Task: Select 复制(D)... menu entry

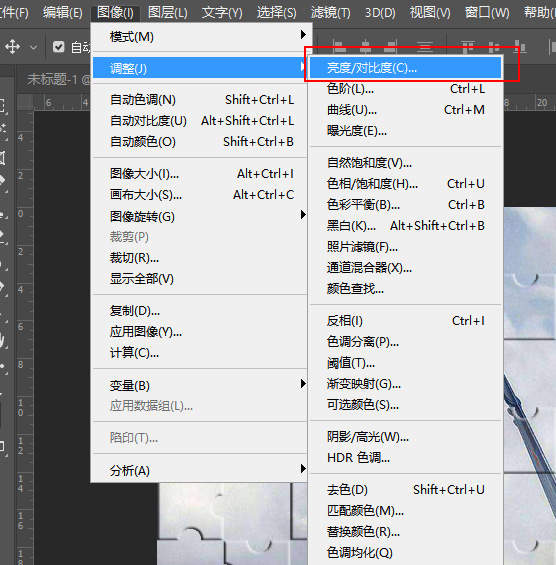Action: [x=200, y=311]
